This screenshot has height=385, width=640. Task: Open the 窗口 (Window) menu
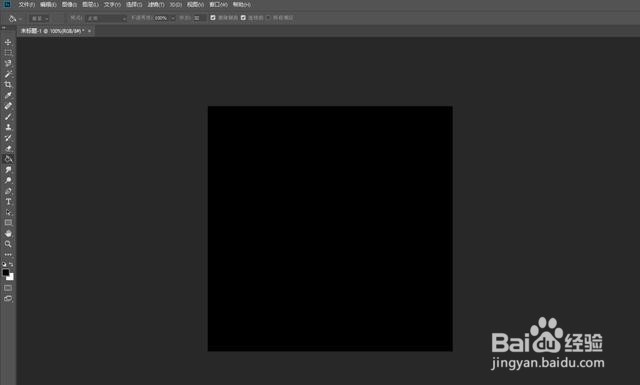coord(218,4)
